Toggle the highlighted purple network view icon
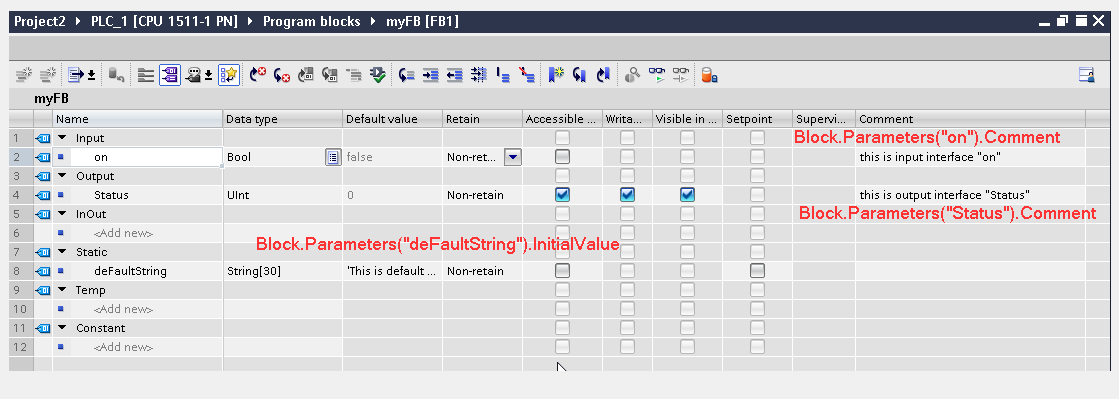 (169, 74)
